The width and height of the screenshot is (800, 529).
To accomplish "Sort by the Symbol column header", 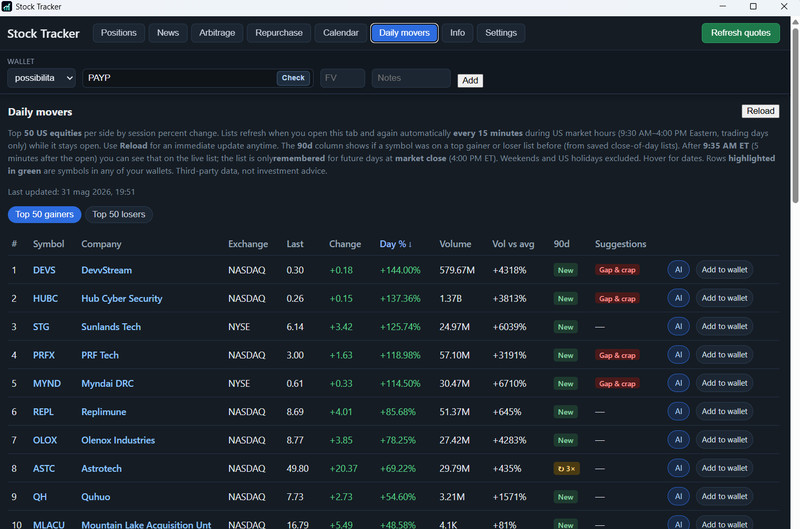I will click(48, 244).
